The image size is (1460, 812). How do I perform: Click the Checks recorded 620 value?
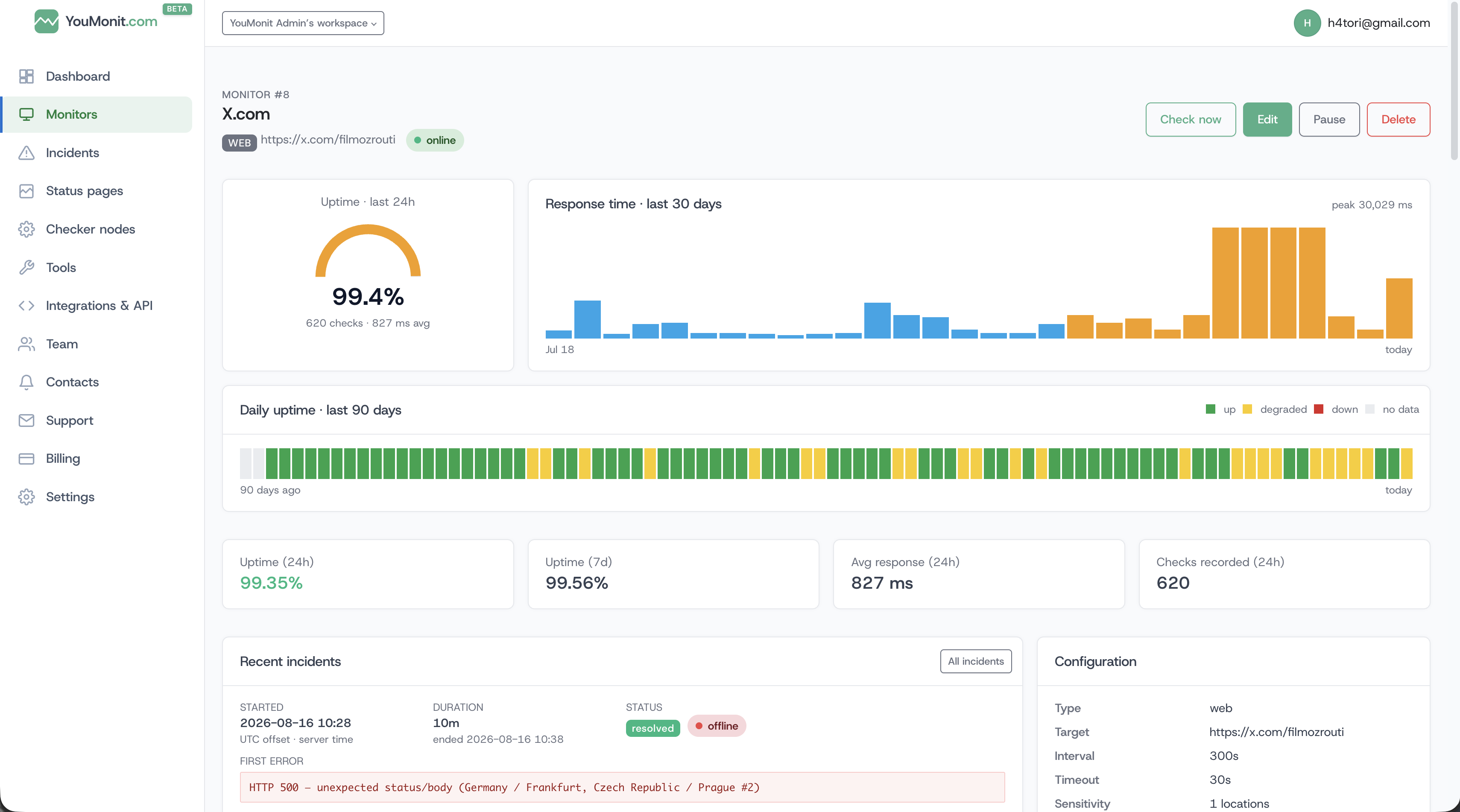click(x=1173, y=582)
